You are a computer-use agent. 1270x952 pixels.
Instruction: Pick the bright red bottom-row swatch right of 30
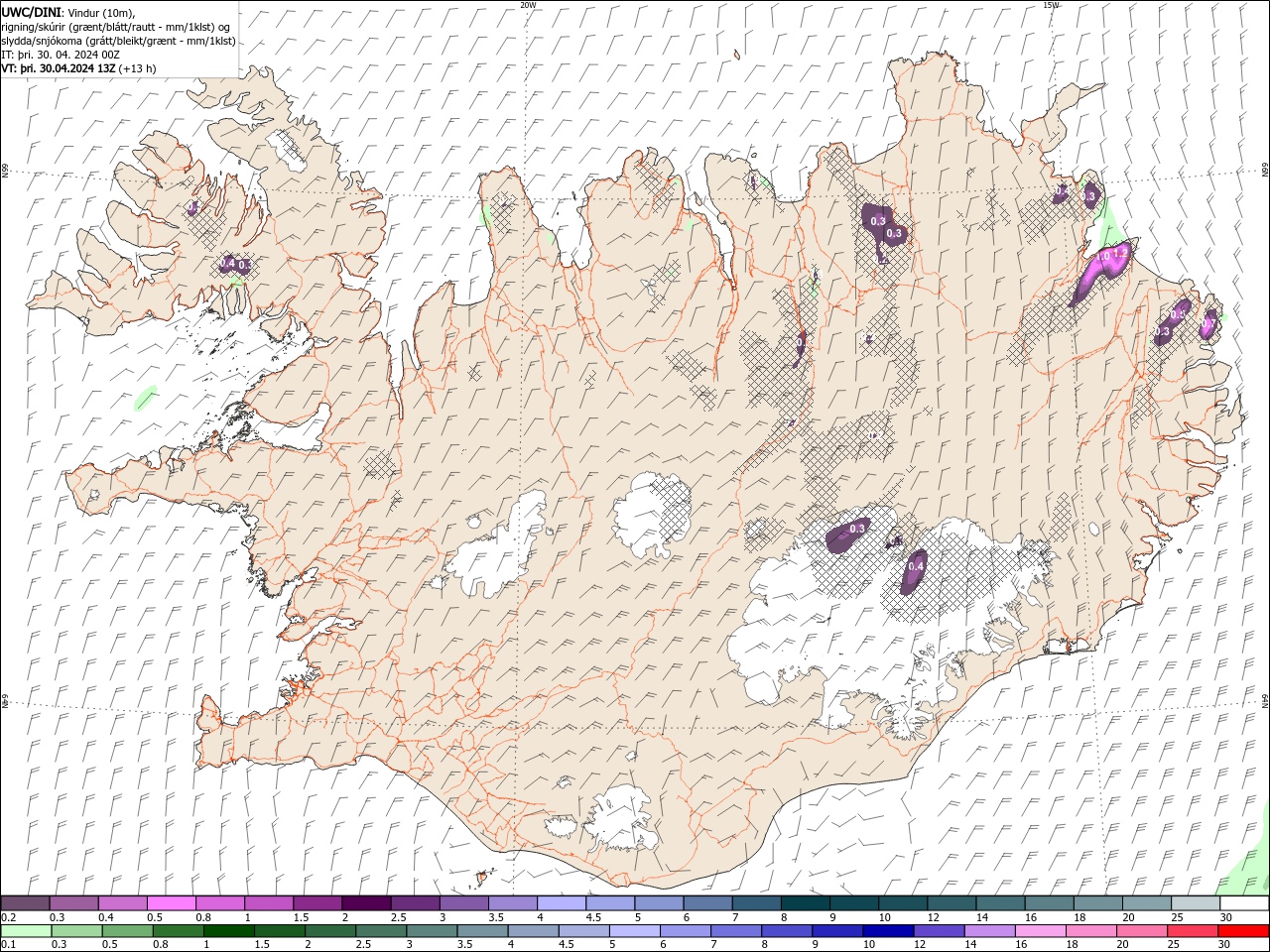click(x=1244, y=931)
